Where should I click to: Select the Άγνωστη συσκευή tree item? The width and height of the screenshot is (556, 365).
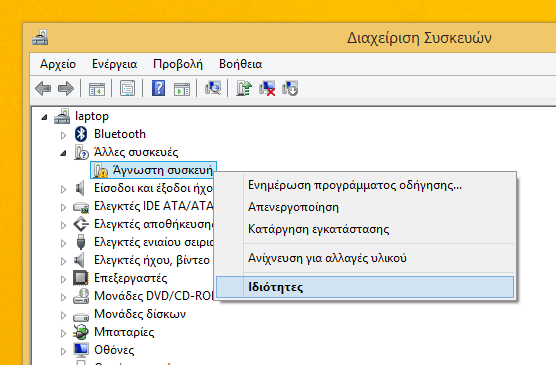[153, 170]
